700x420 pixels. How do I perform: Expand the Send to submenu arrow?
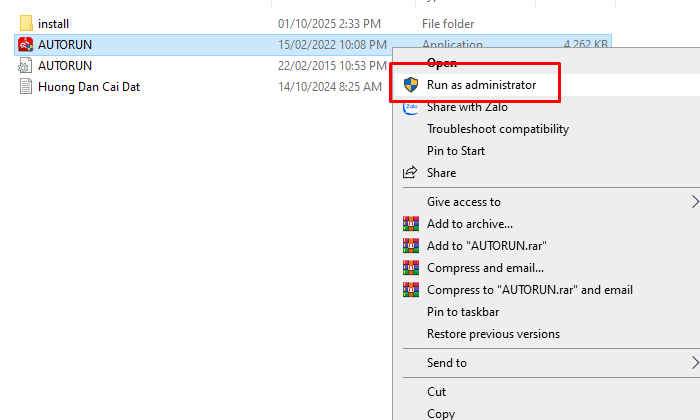pos(695,363)
